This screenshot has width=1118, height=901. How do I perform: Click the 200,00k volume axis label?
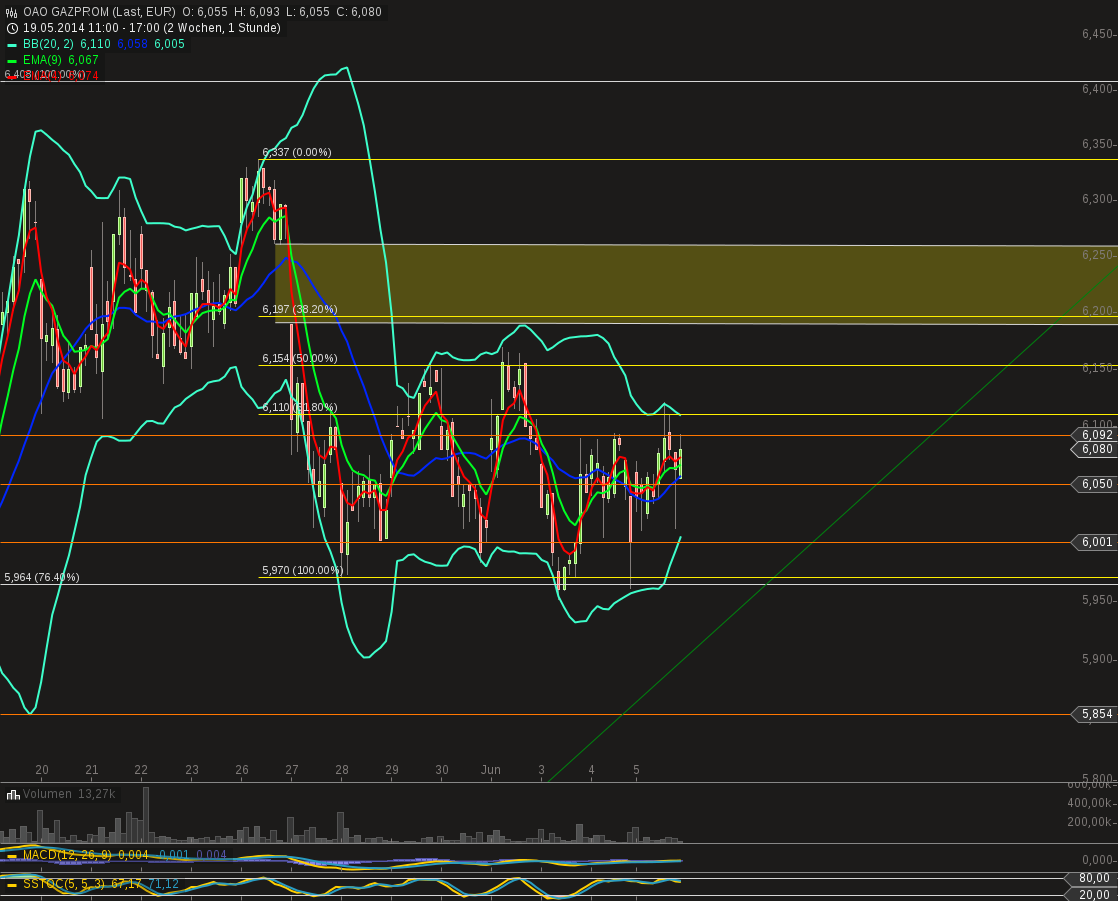click(1090, 822)
